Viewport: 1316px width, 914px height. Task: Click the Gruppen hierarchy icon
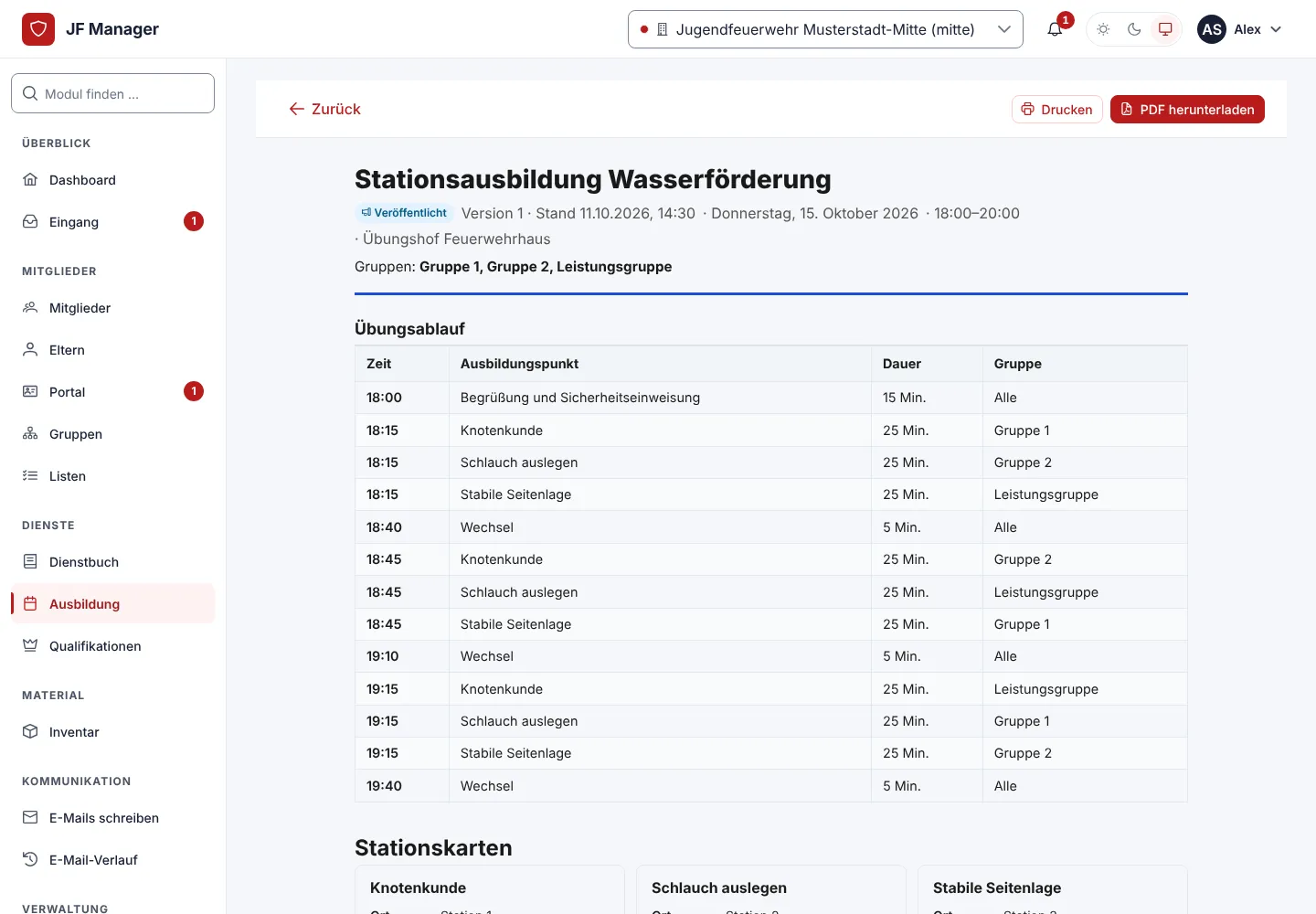click(x=30, y=434)
